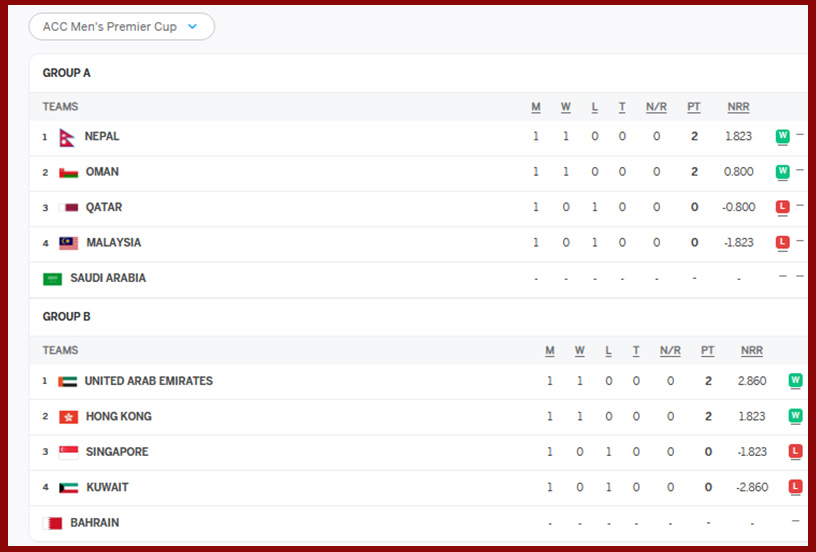Click the Saudi Arabia flag icon
816x552 pixels.
[52, 279]
